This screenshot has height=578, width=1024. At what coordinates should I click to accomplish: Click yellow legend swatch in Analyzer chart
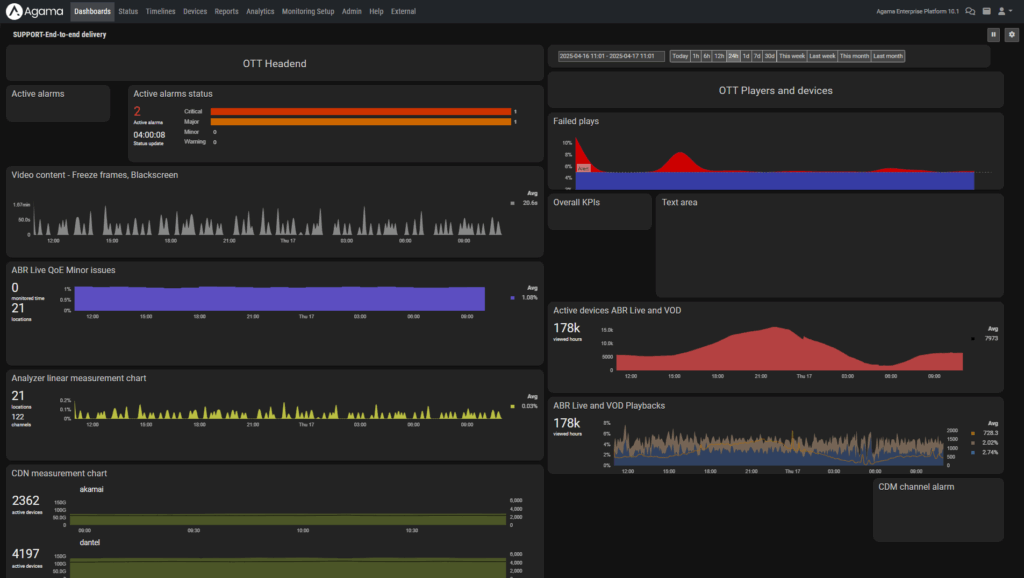[x=513, y=406]
